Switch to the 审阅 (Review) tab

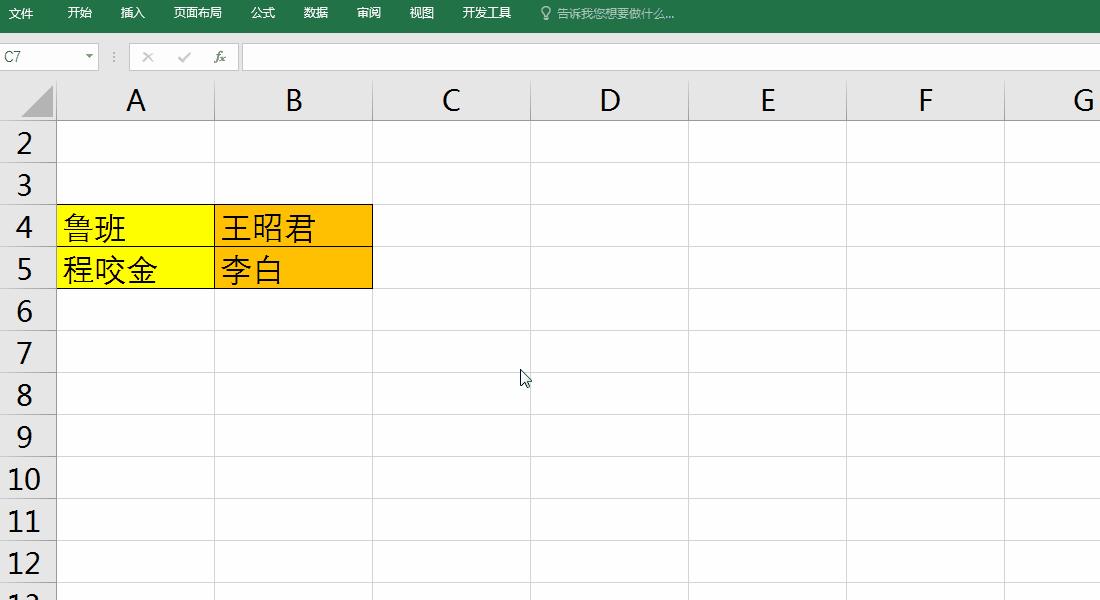pos(368,14)
